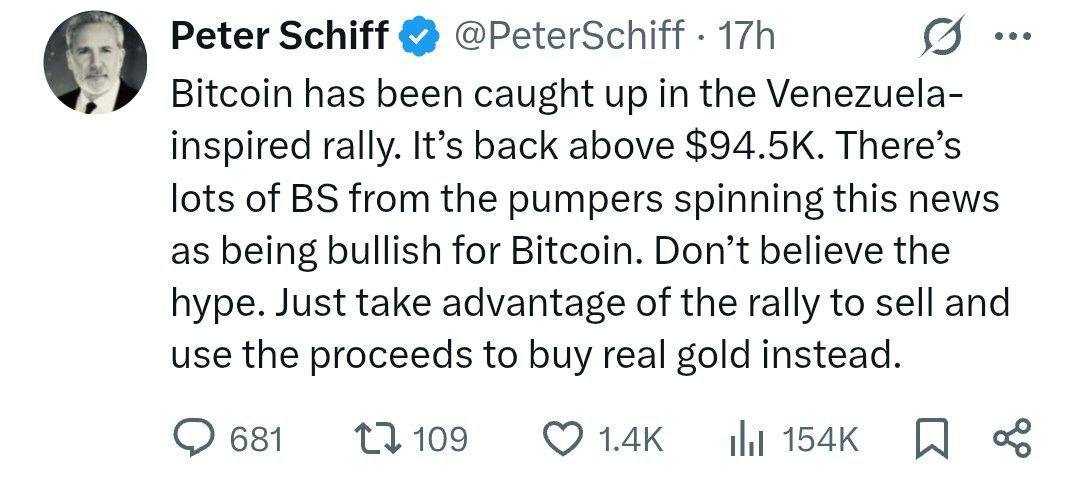This screenshot has height=481, width=1080.
Task: Click the 681 replies count
Action: (x=256, y=439)
